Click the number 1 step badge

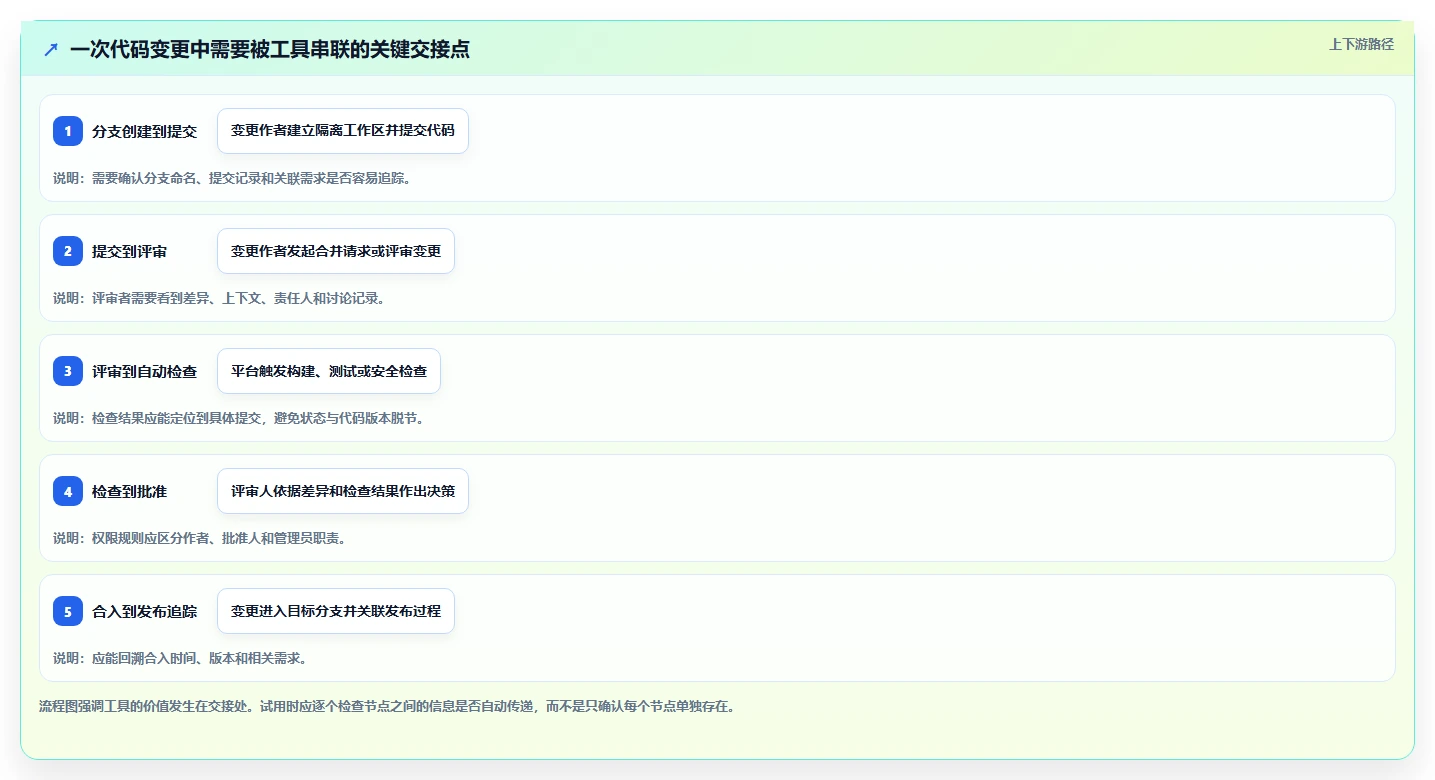68,131
